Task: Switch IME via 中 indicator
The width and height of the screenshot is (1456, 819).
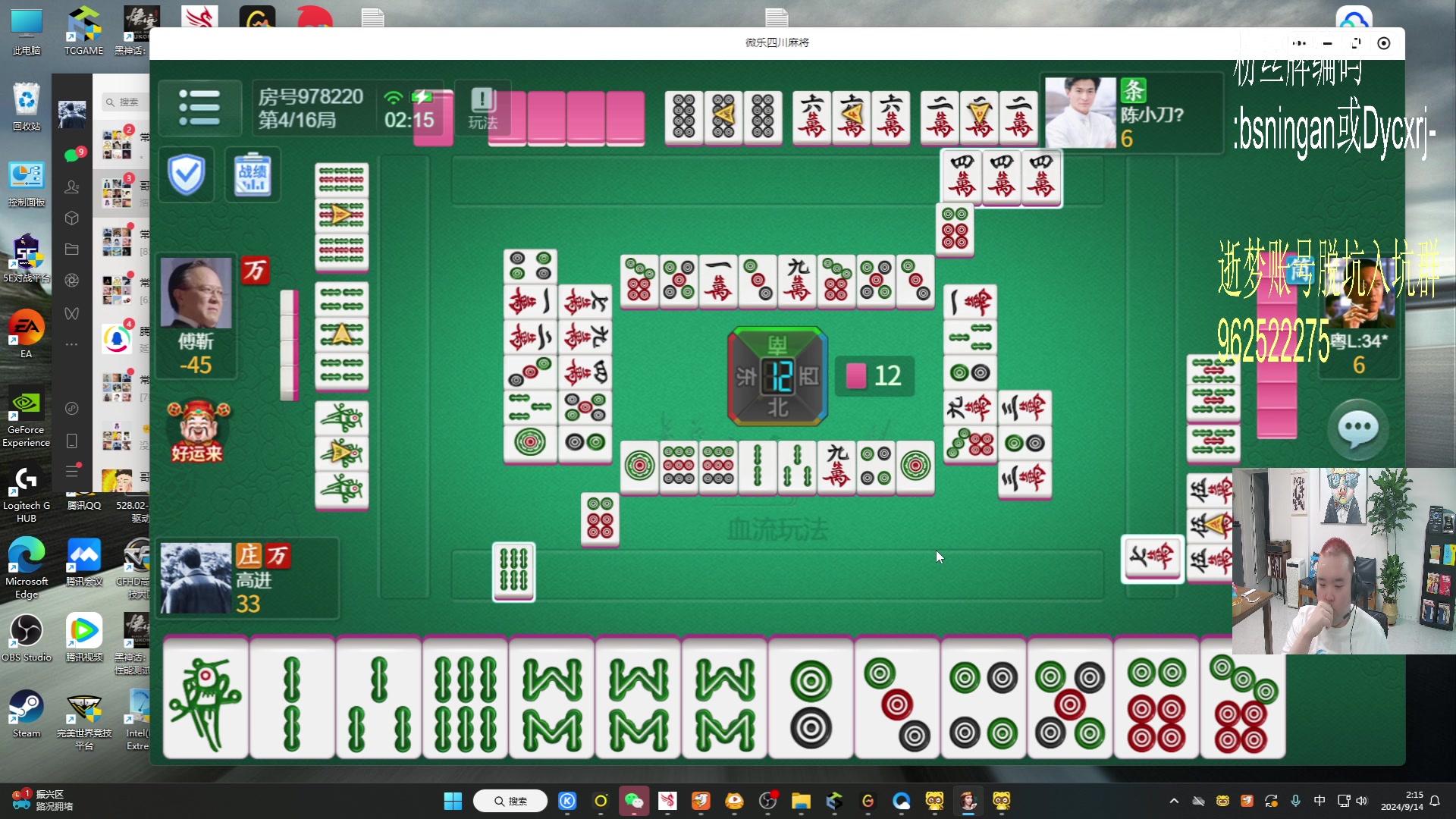Action: tap(1319, 801)
